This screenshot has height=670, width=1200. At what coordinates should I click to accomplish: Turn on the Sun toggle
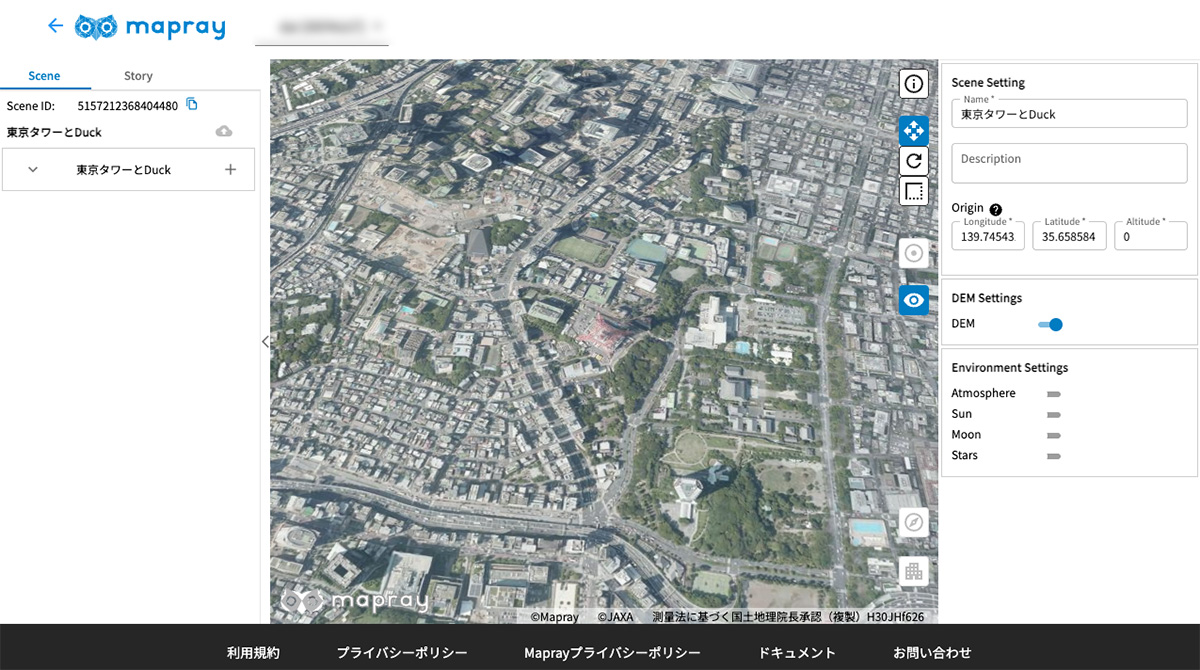click(1053, 415)
